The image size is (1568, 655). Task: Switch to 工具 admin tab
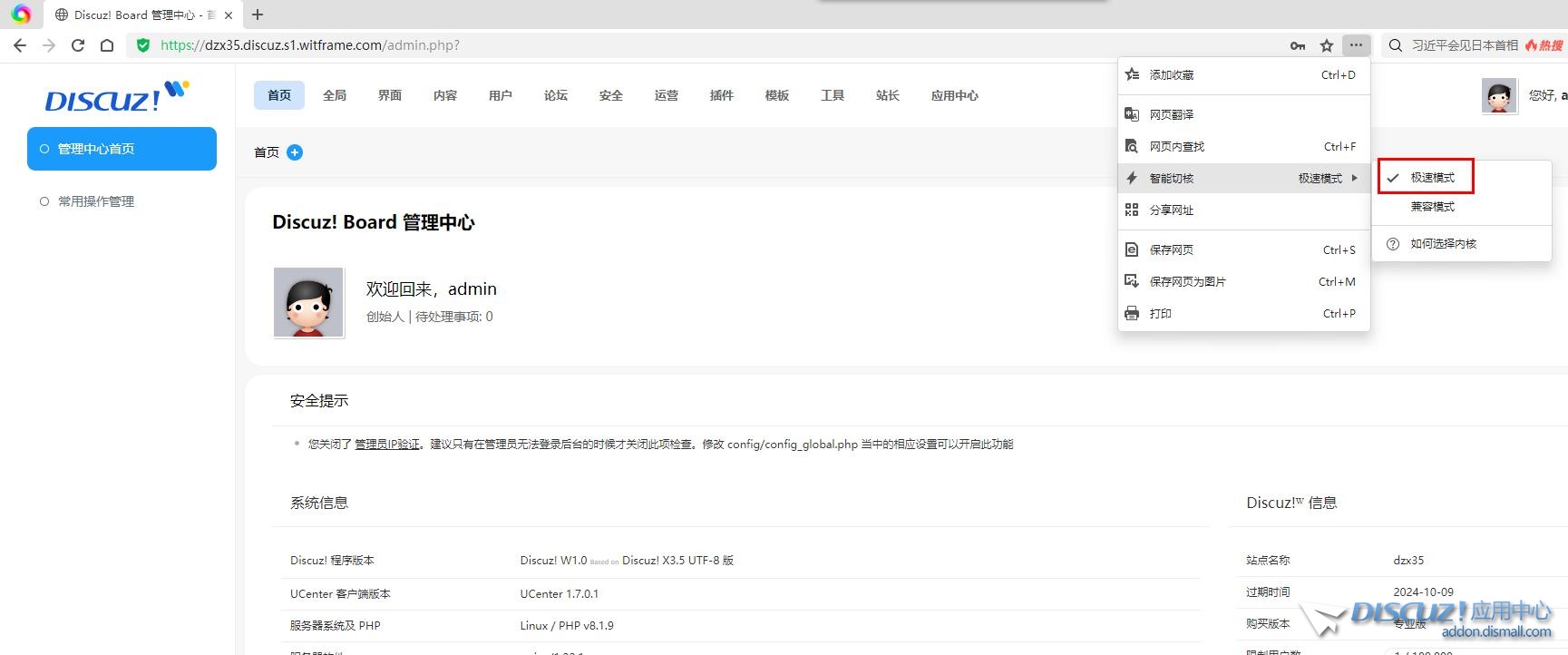pos(833,95)
